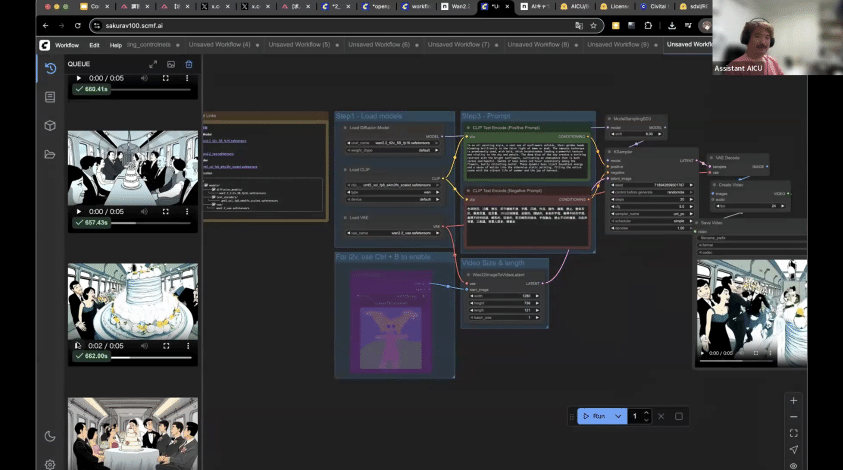Viewport: 843px width, 470px height.
Task: Zoom out on the canvas
Action: [794, 417]
